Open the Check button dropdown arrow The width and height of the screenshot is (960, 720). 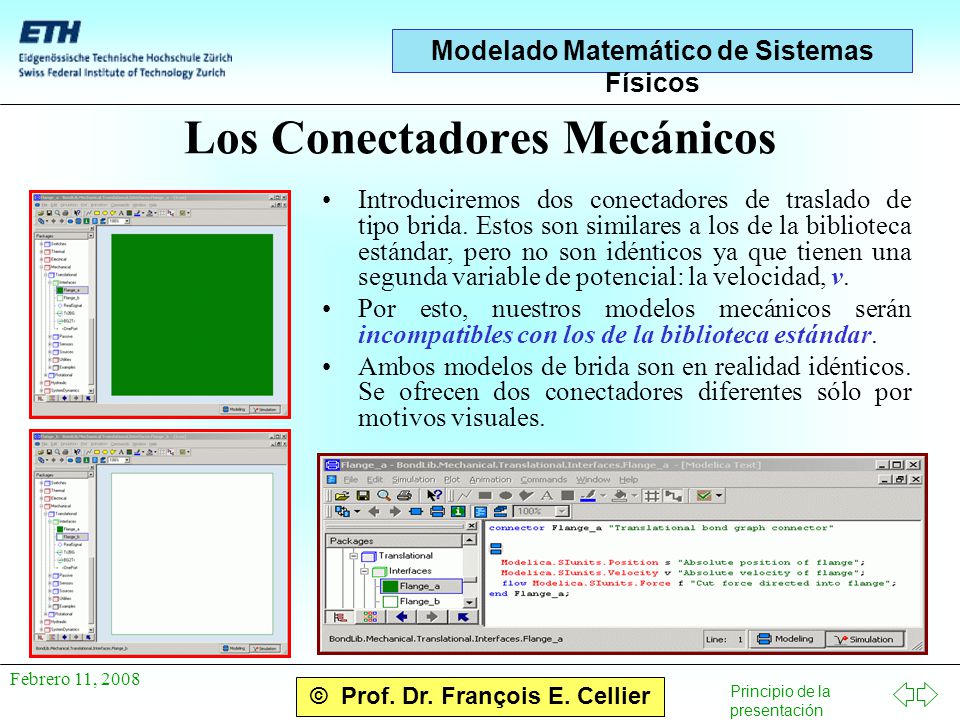(719, 495)
